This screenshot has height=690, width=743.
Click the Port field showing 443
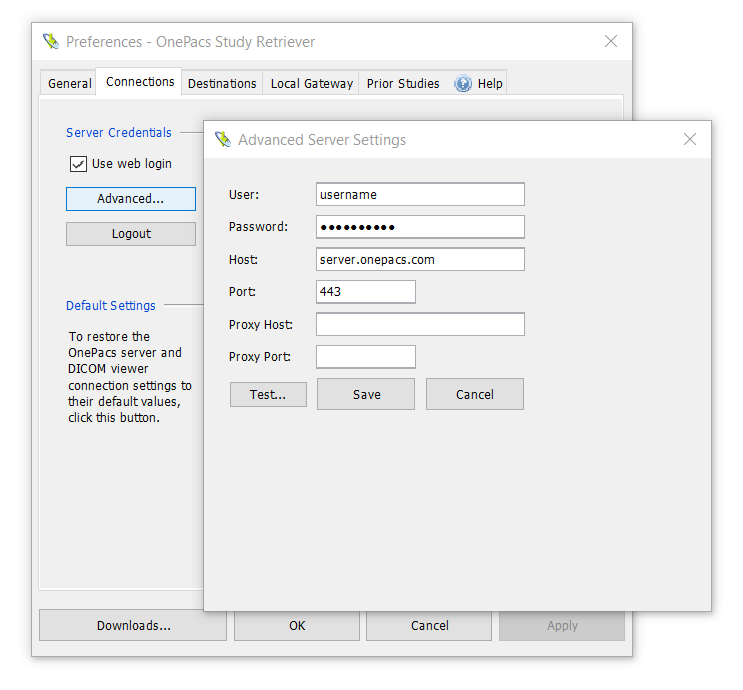(366, 291)
